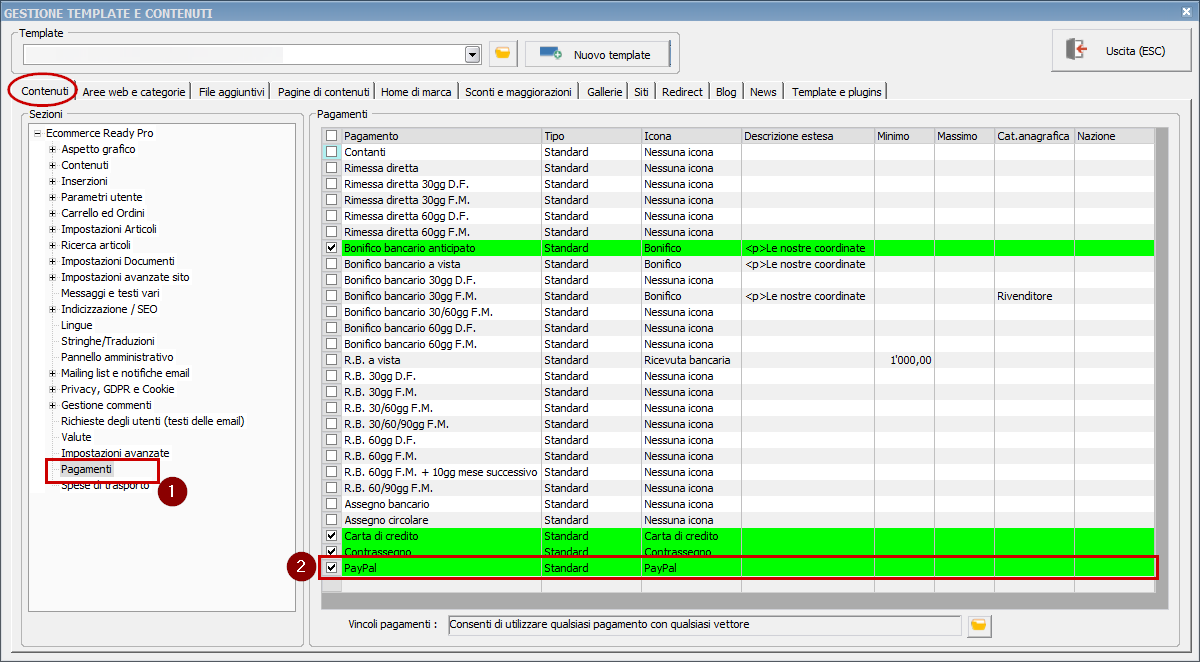Viewport: 1200px width, 662px height.
Task: Open the Template combo box dropdown
Action: (473, 54)
